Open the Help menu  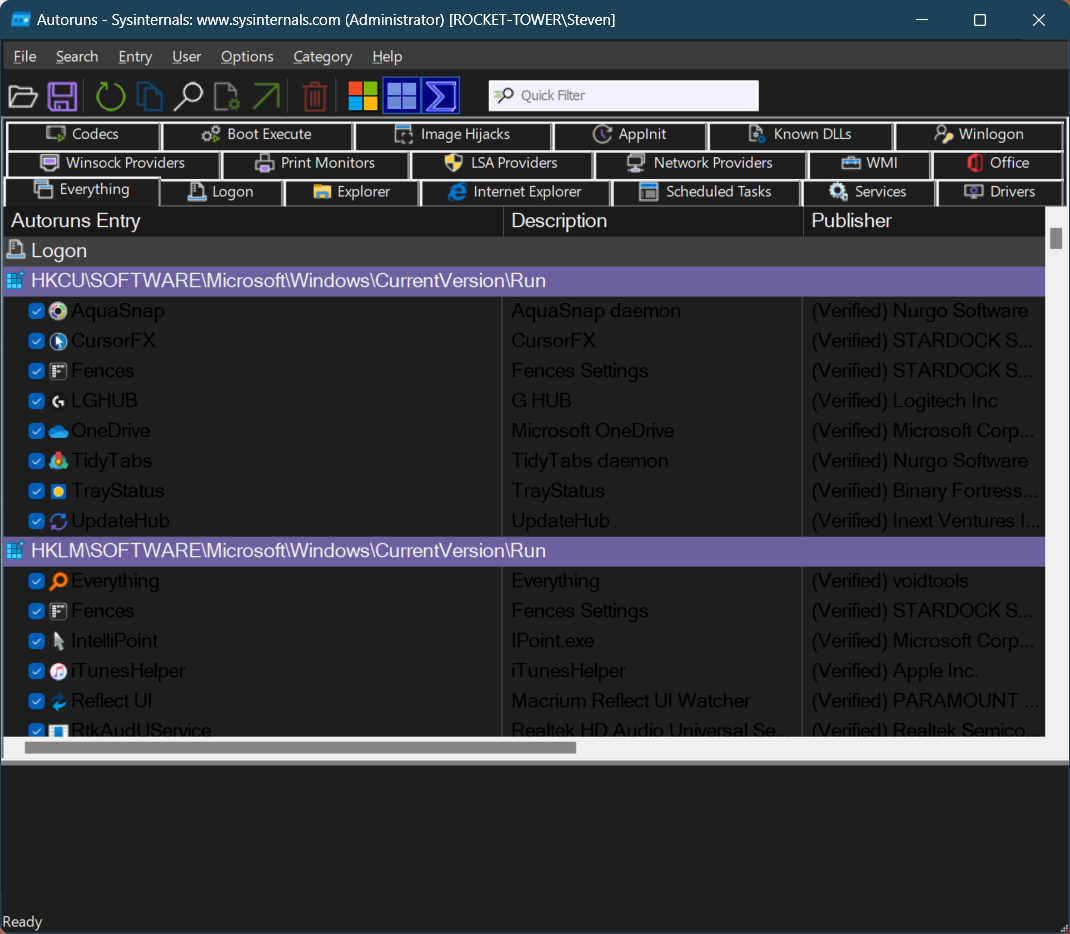[387, 57]
